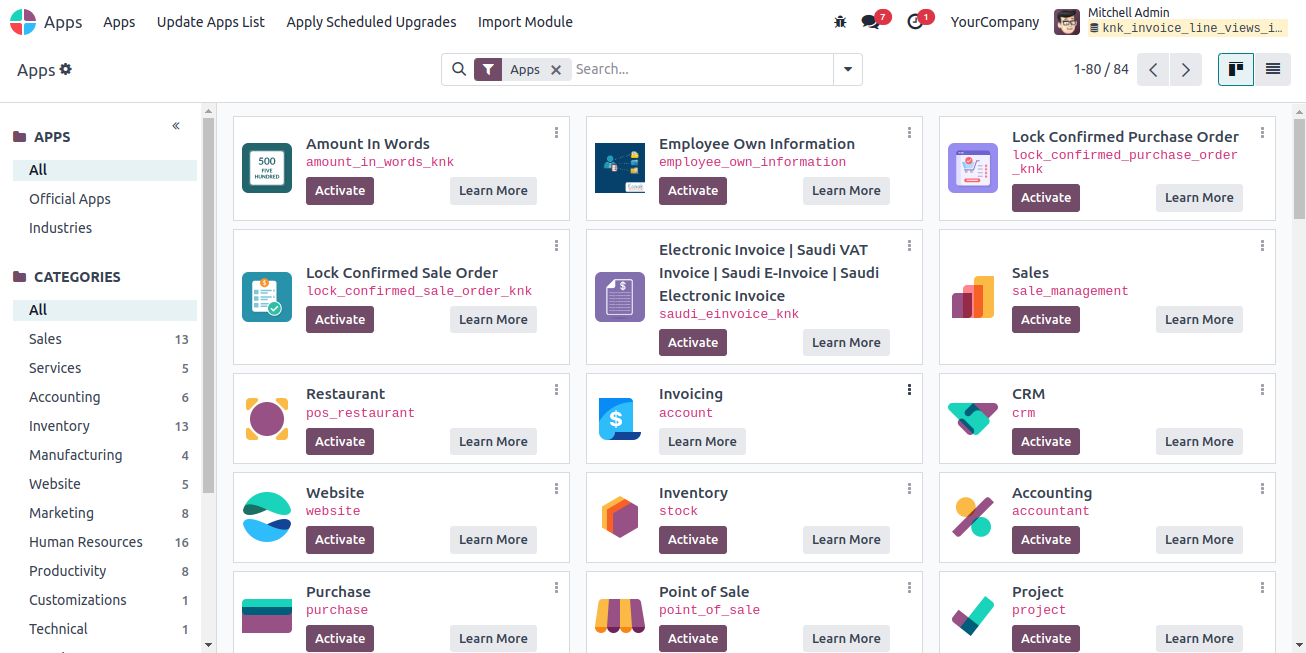Activate the CRM app
Viewport: 1306px width, 653px height.
pyautogui.click(x=1046, y=442)
